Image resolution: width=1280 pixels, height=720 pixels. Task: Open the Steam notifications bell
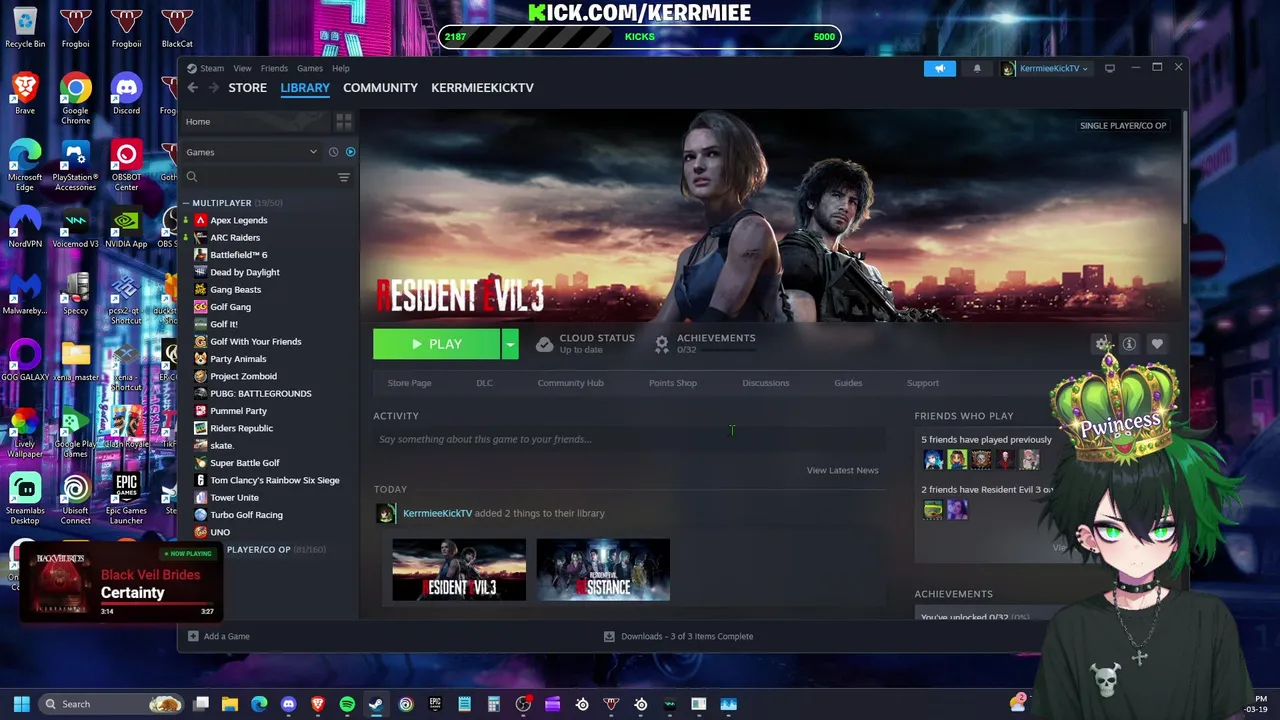tap(977, 68)
